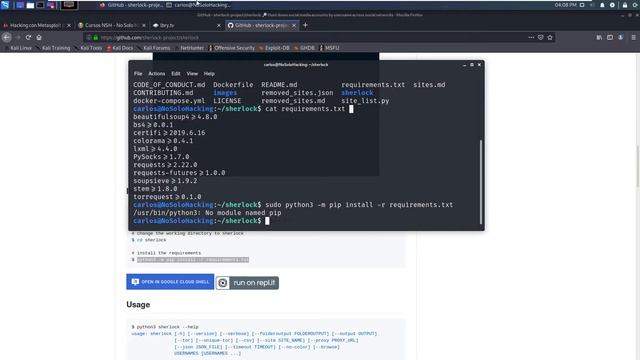Go to the Firefox home page
The width and height of the screenshot is (640, 360).
[39, 37]
